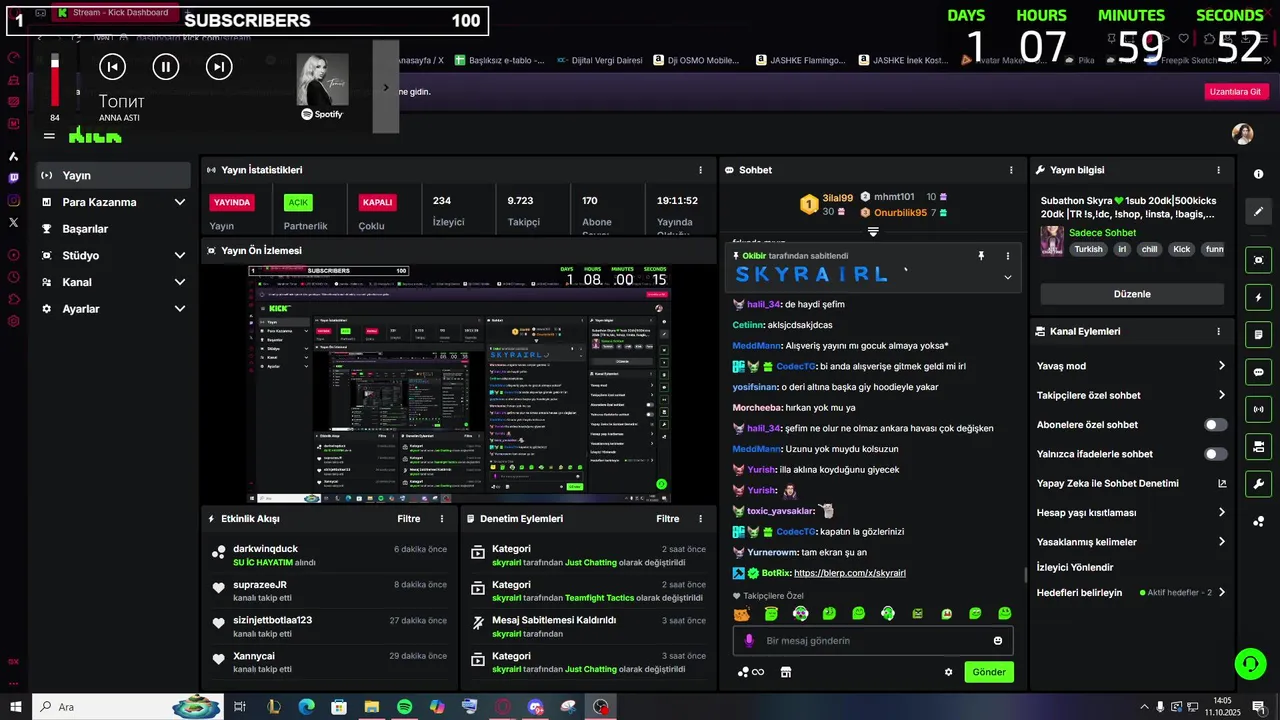Open Yayın İstatistikleri panel options menu
1280x720 pixels.
(x=700, y=170)
